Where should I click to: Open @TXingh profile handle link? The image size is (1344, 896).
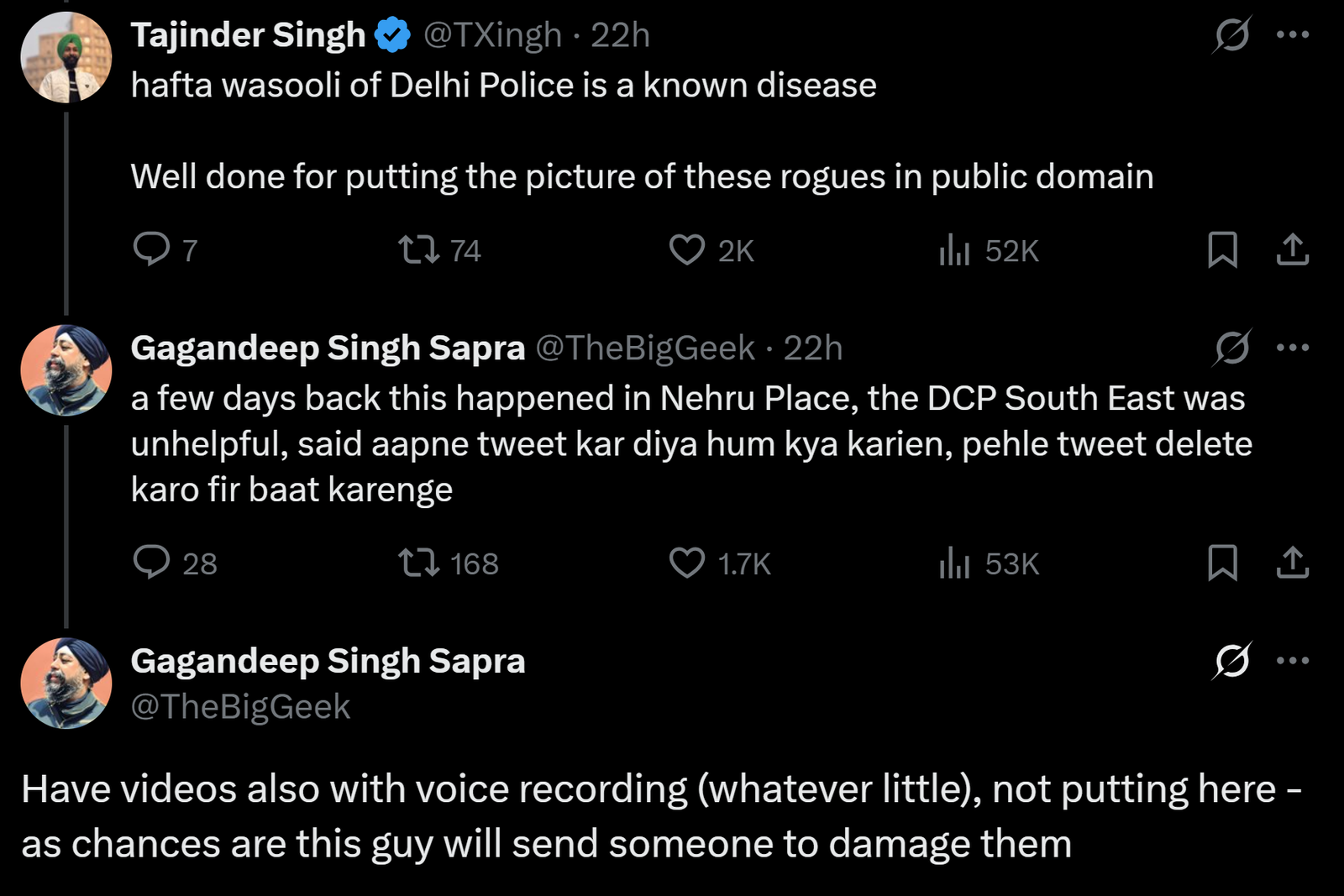[x=492, y=35]
